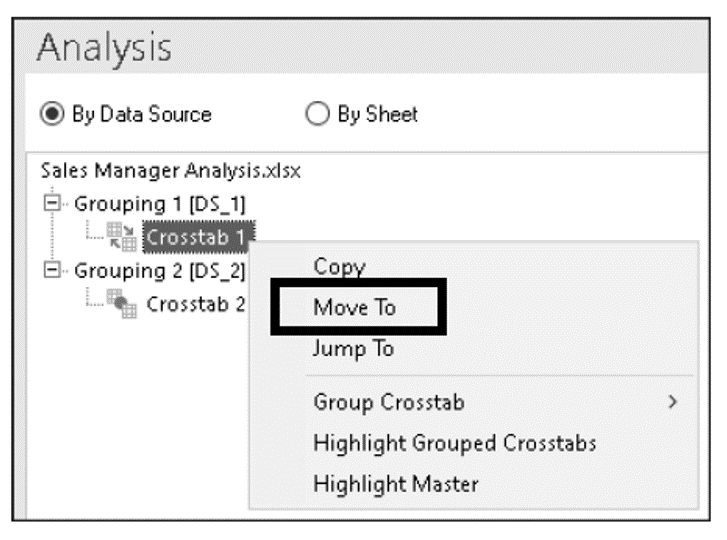The image size is (727, 540).
Task: Click the By Sheet label text
Action: (x=377, y=114)
